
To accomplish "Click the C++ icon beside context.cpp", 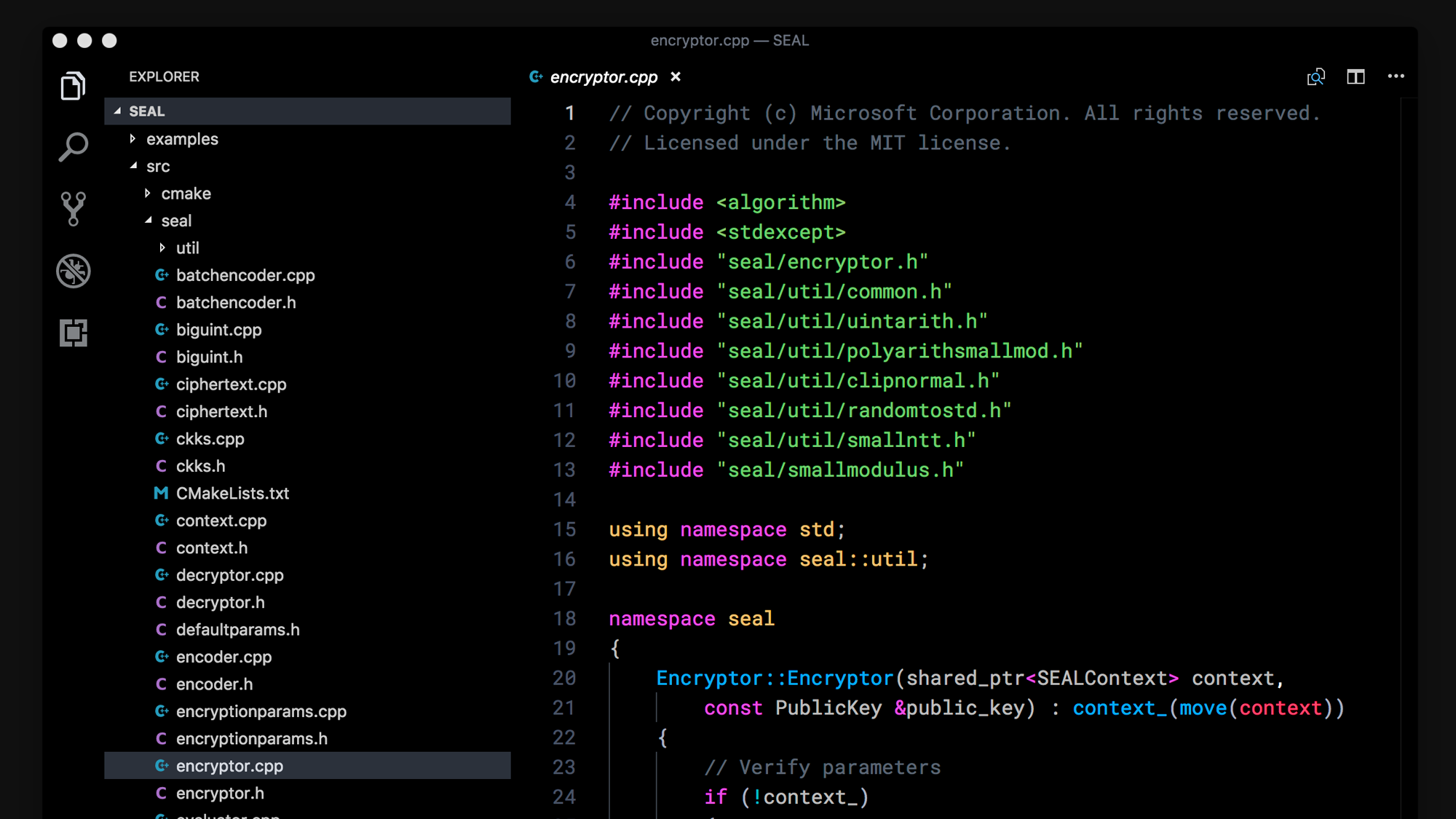I will pyautogui.click(x=162, y=521).
